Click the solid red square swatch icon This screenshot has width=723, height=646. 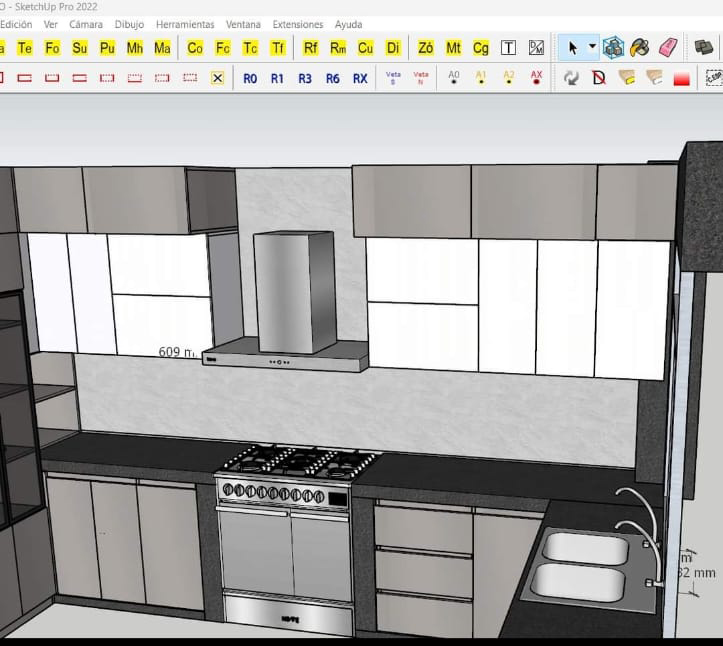click(x=682, y=78)
